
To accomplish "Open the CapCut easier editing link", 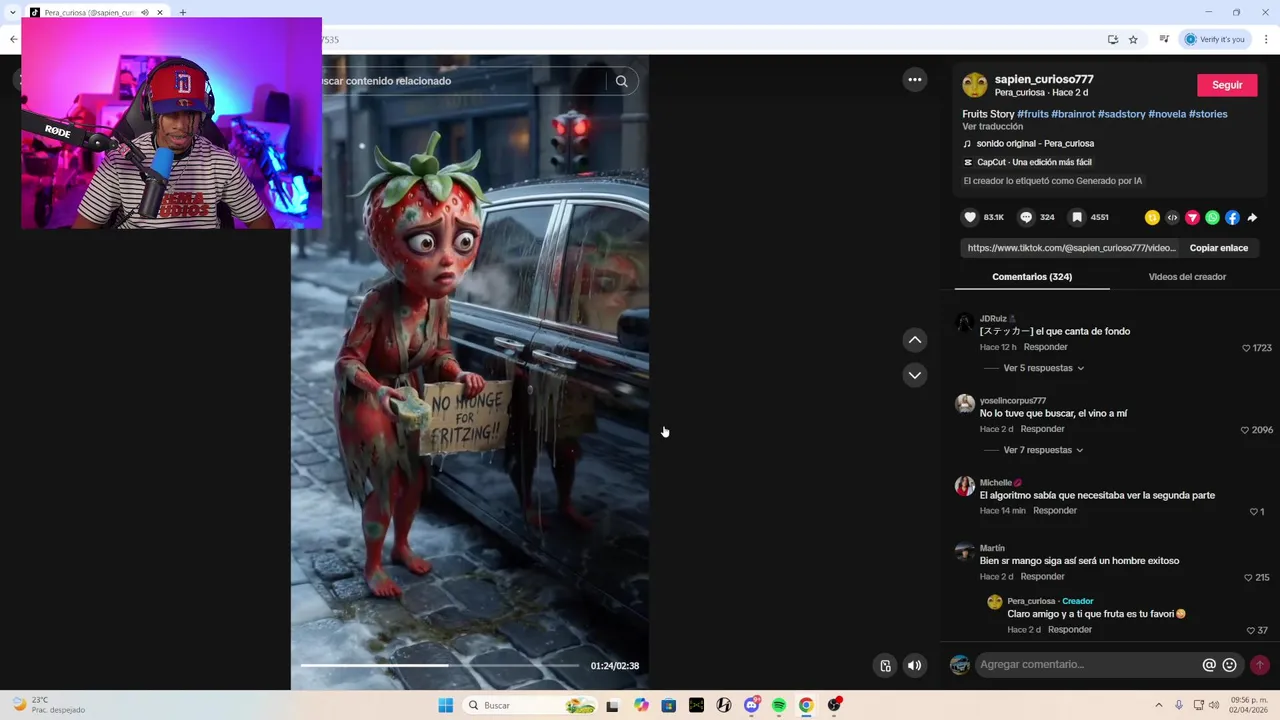I will click(1034, 162).
